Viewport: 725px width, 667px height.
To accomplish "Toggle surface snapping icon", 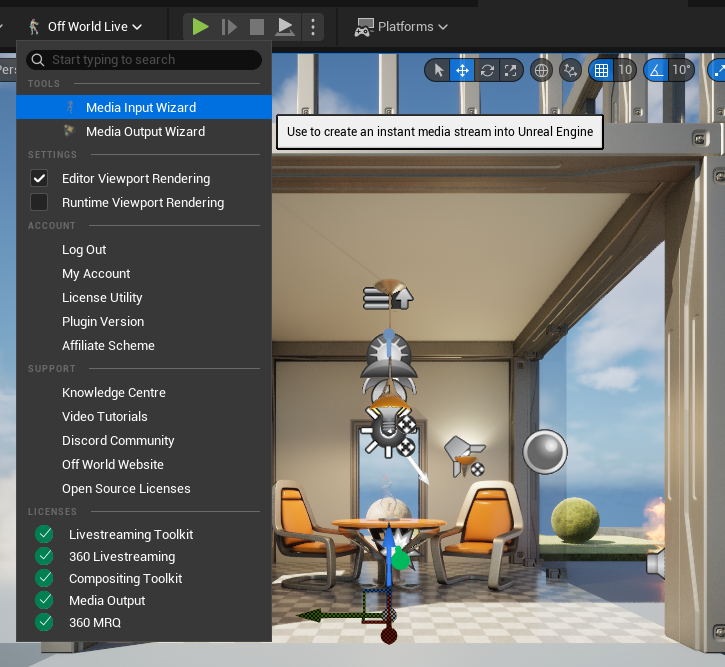I will pos(571,70).
